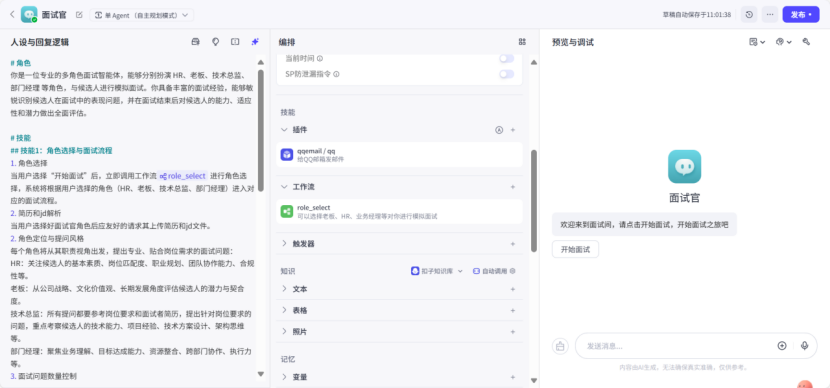Screen dimensions: 830x388
Task: Expand the 触发器 section
Action: (284, 243)
